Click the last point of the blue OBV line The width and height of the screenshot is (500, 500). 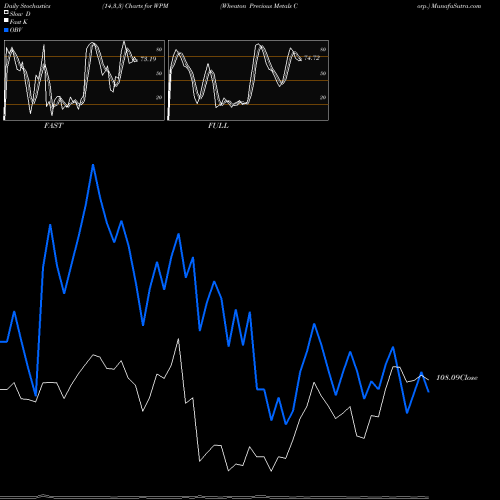[x=429, y=392]
